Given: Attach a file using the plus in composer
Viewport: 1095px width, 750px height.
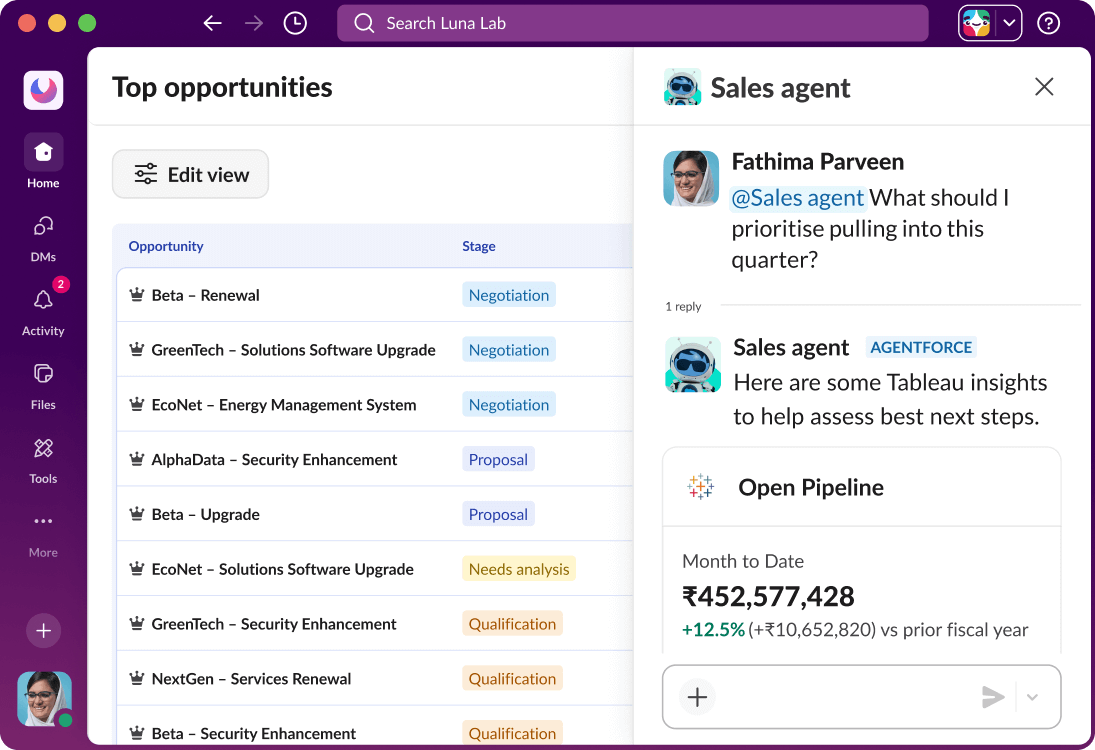Looking at the screenshot, I should (697, 697).
